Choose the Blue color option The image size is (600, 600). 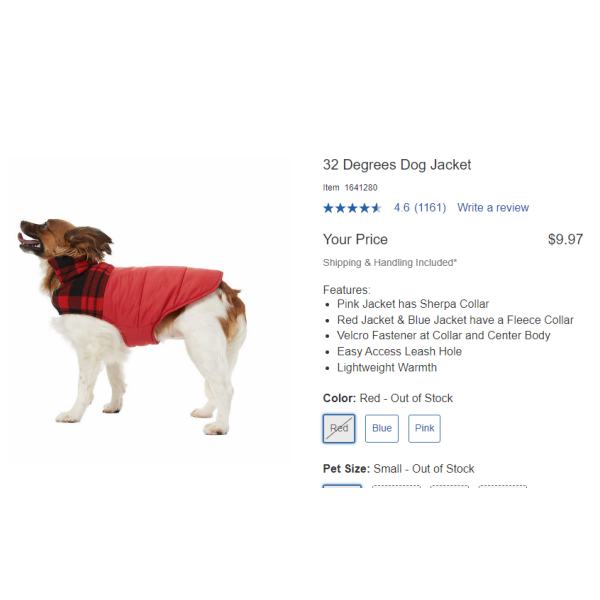[382, 429]
